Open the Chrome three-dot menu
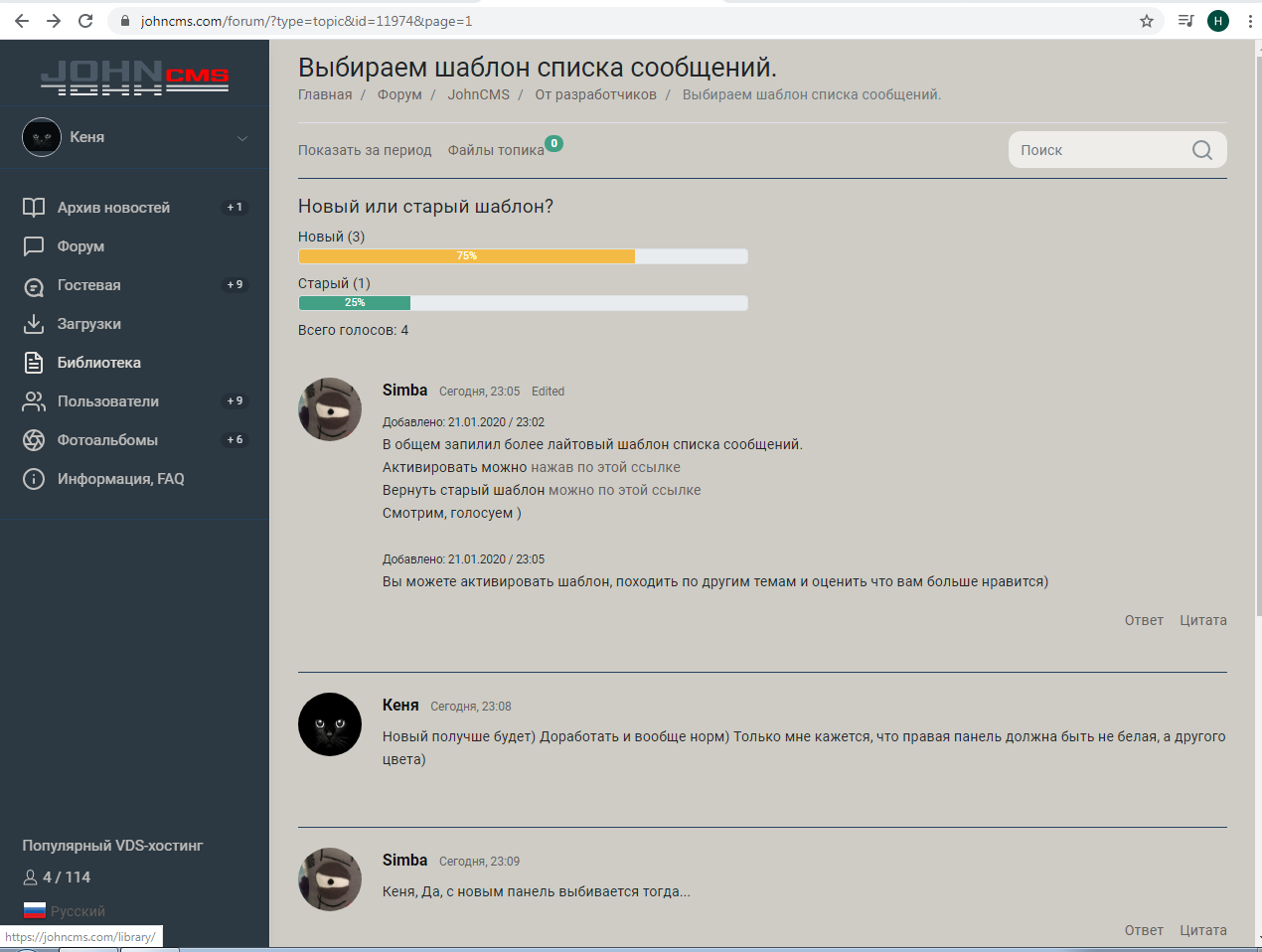This screenshot has width=1262, height=952. (x=1249, y=21)
